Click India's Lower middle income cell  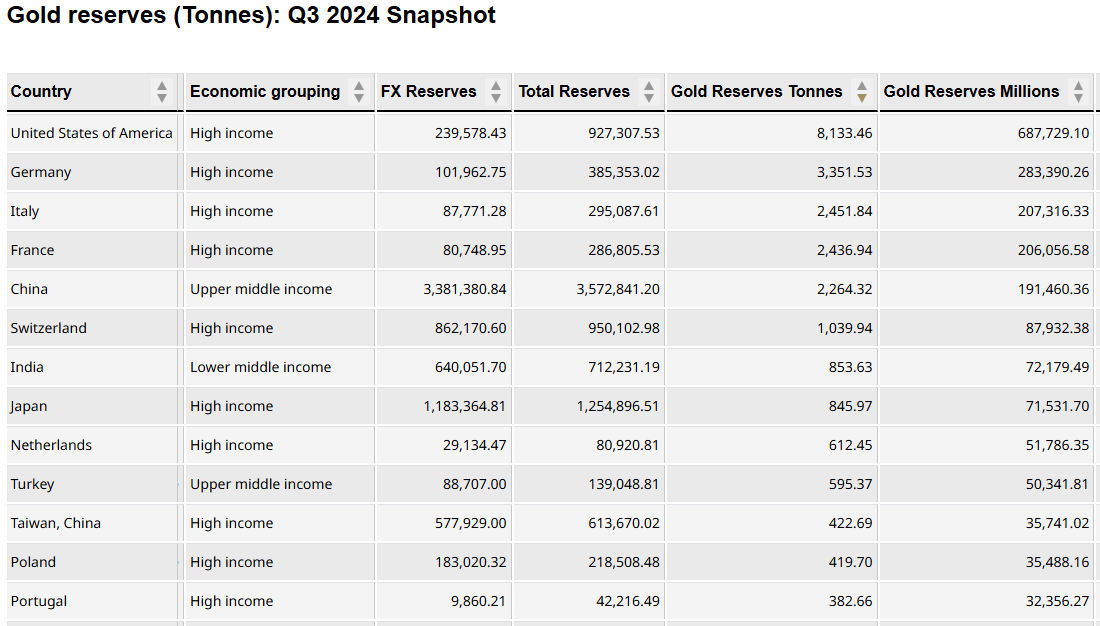(x=261, y=367)
